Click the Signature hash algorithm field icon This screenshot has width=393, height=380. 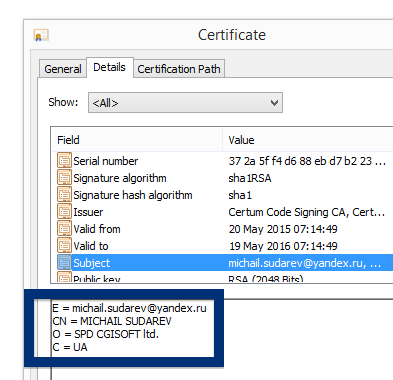(x=64, y=194)
